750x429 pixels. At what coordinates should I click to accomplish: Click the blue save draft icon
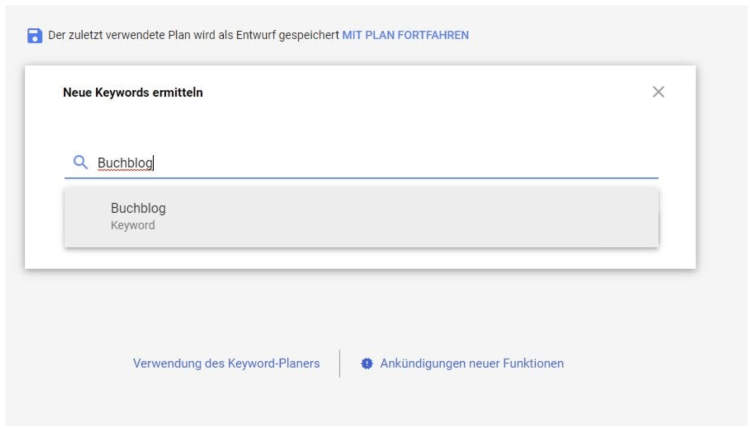[x=34, y=35]
